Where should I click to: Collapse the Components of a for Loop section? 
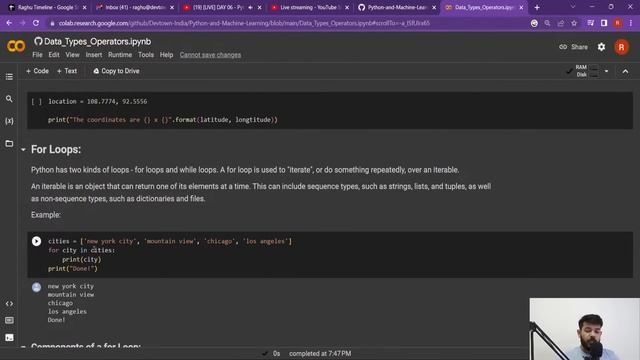point(23,346)
